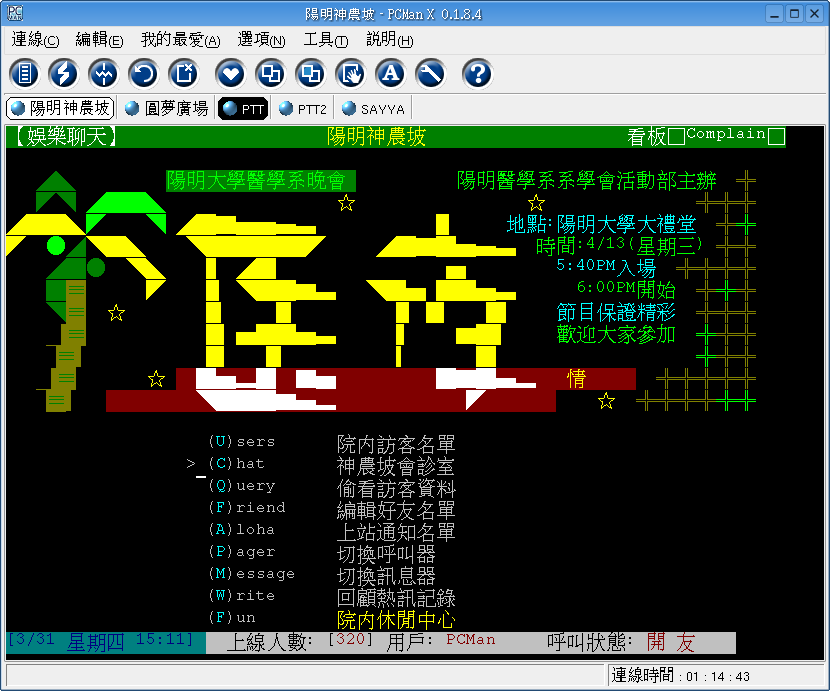Open the 說明(H) menu

[390, 40]
